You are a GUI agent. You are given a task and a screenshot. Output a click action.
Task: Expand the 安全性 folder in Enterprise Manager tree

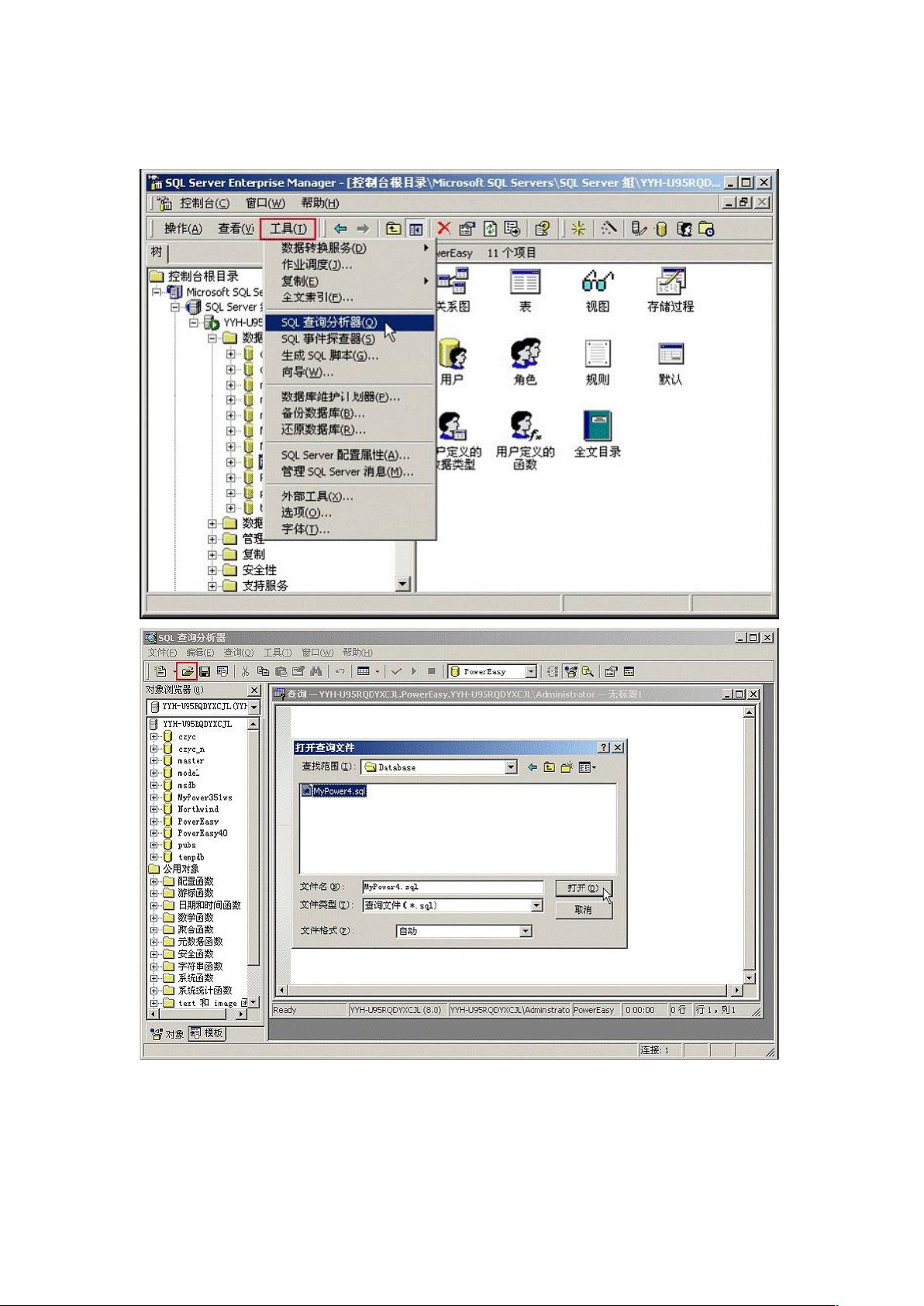(x=212, y=570)
